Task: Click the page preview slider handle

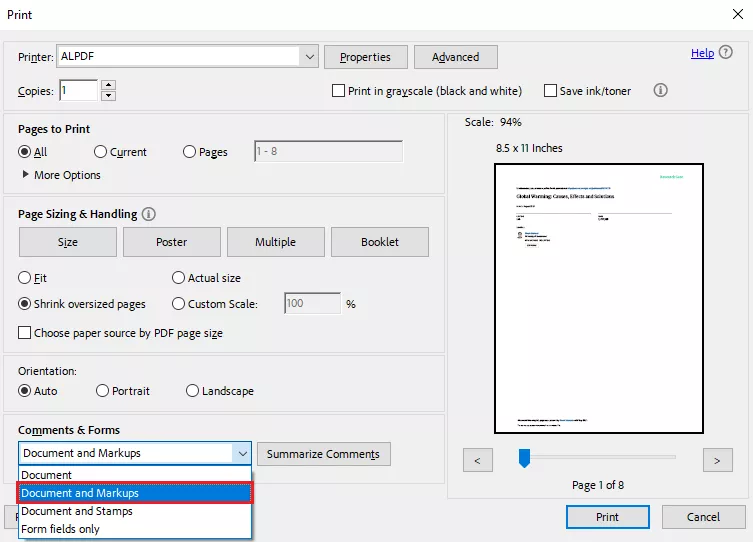Action: click(524, 458)
